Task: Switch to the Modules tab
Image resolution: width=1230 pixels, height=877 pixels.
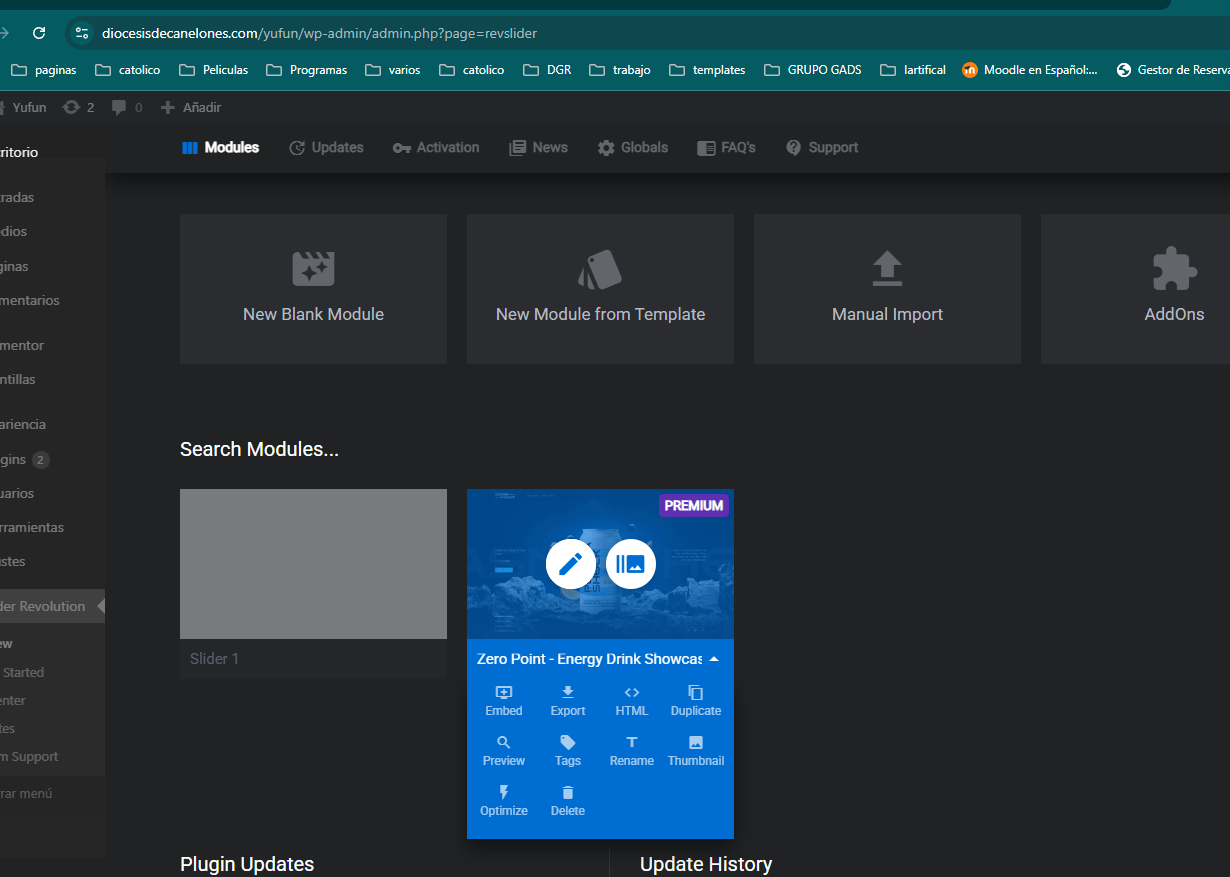Action: [x=221, y=148]
